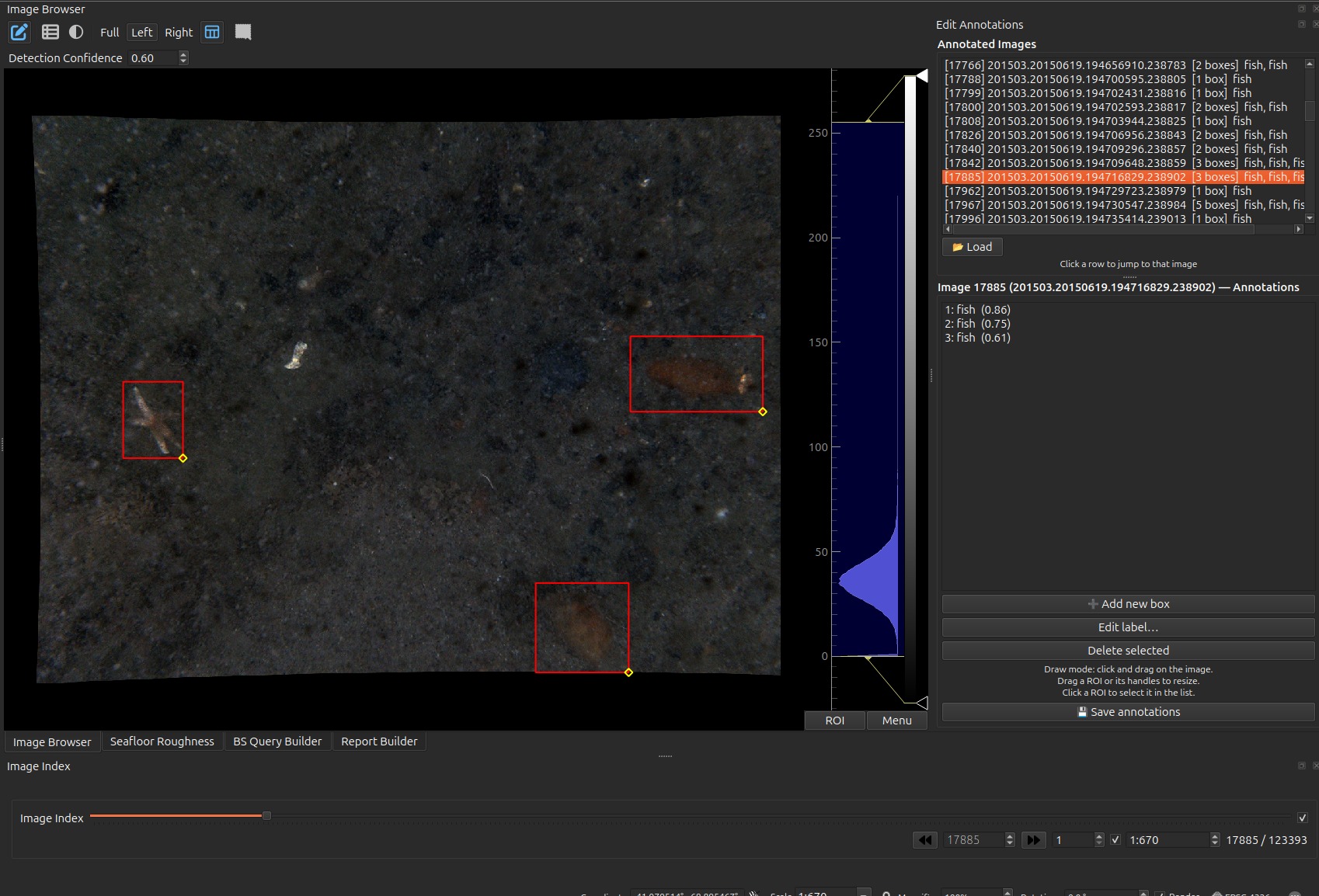Go to next image with fast-forward button
Screen dimensions: 1319x896
(1033, 840)
